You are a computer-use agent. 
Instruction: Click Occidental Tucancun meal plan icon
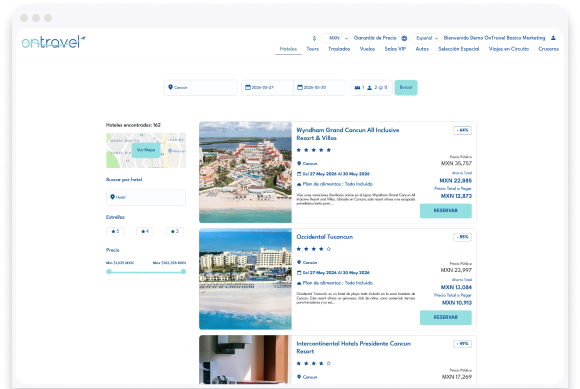(299, 283)
